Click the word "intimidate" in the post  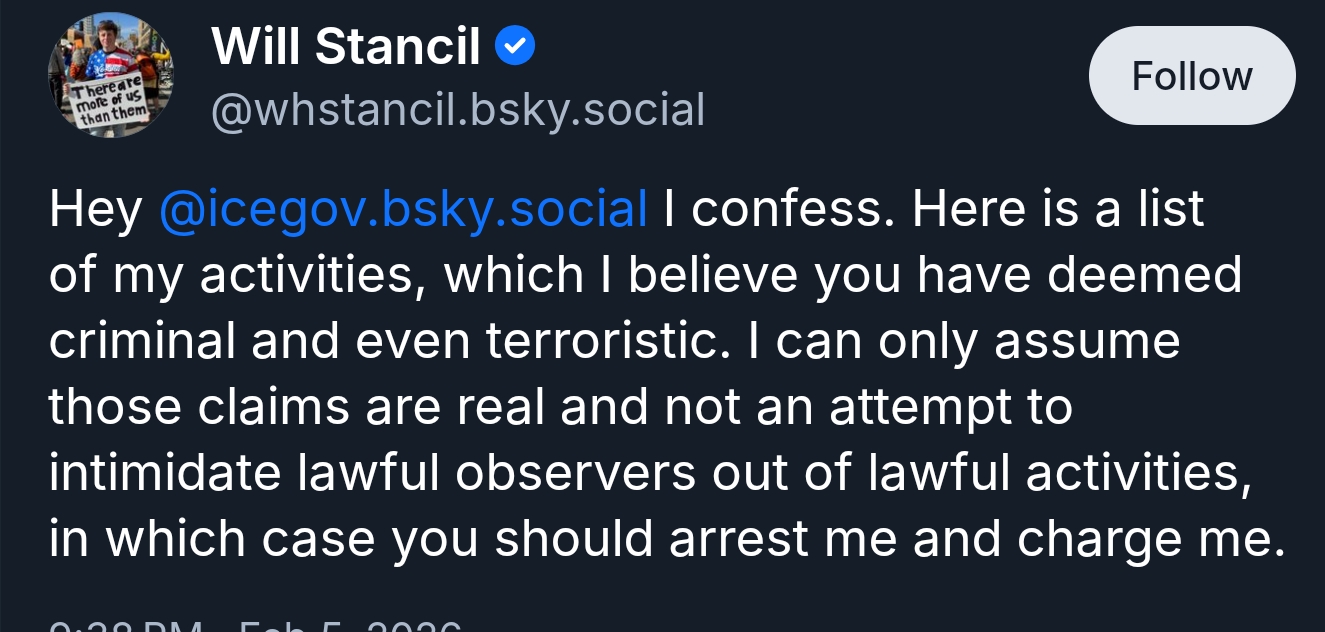[x=166, y=473]
